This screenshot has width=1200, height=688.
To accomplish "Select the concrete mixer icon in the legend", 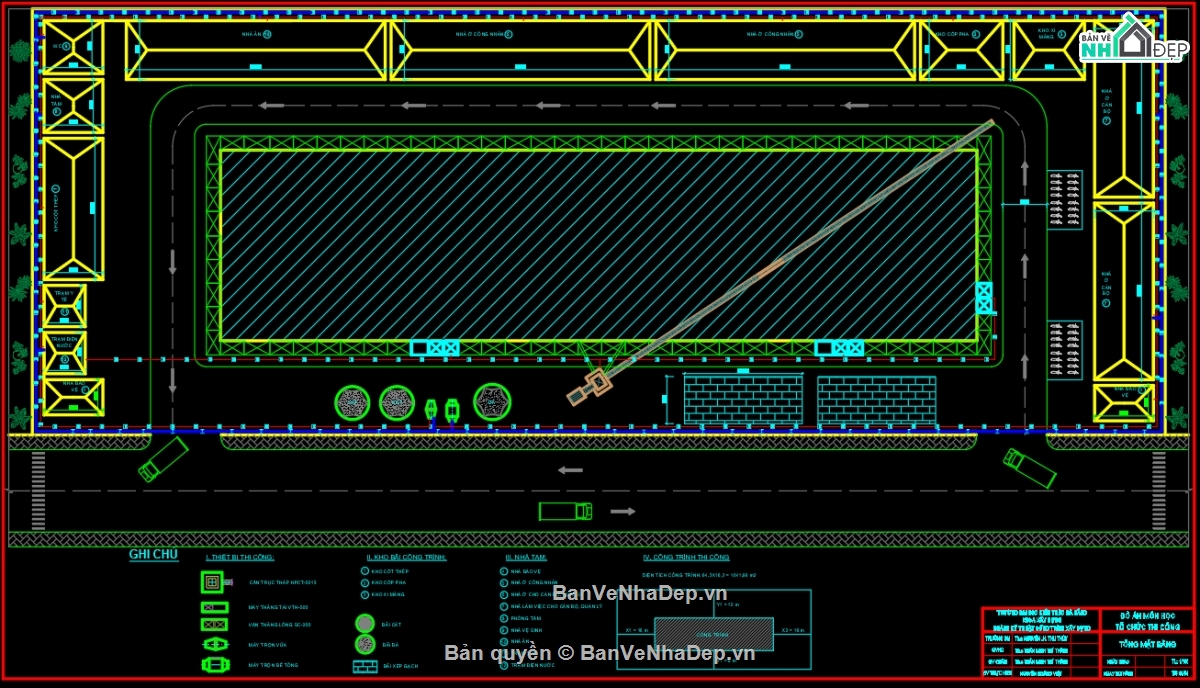I will tap(211, 664).
